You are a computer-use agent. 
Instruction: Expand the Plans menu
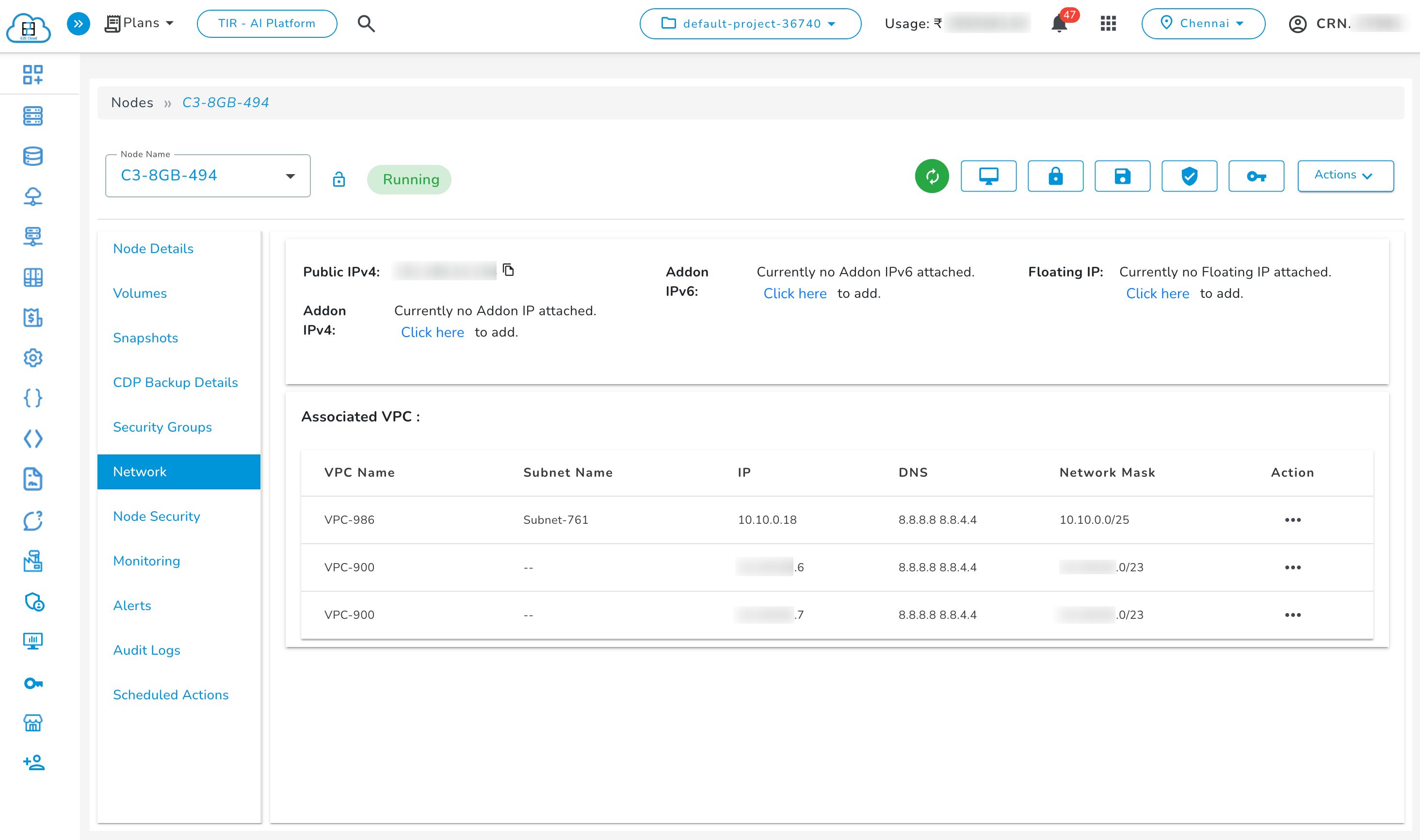(139, 23)
